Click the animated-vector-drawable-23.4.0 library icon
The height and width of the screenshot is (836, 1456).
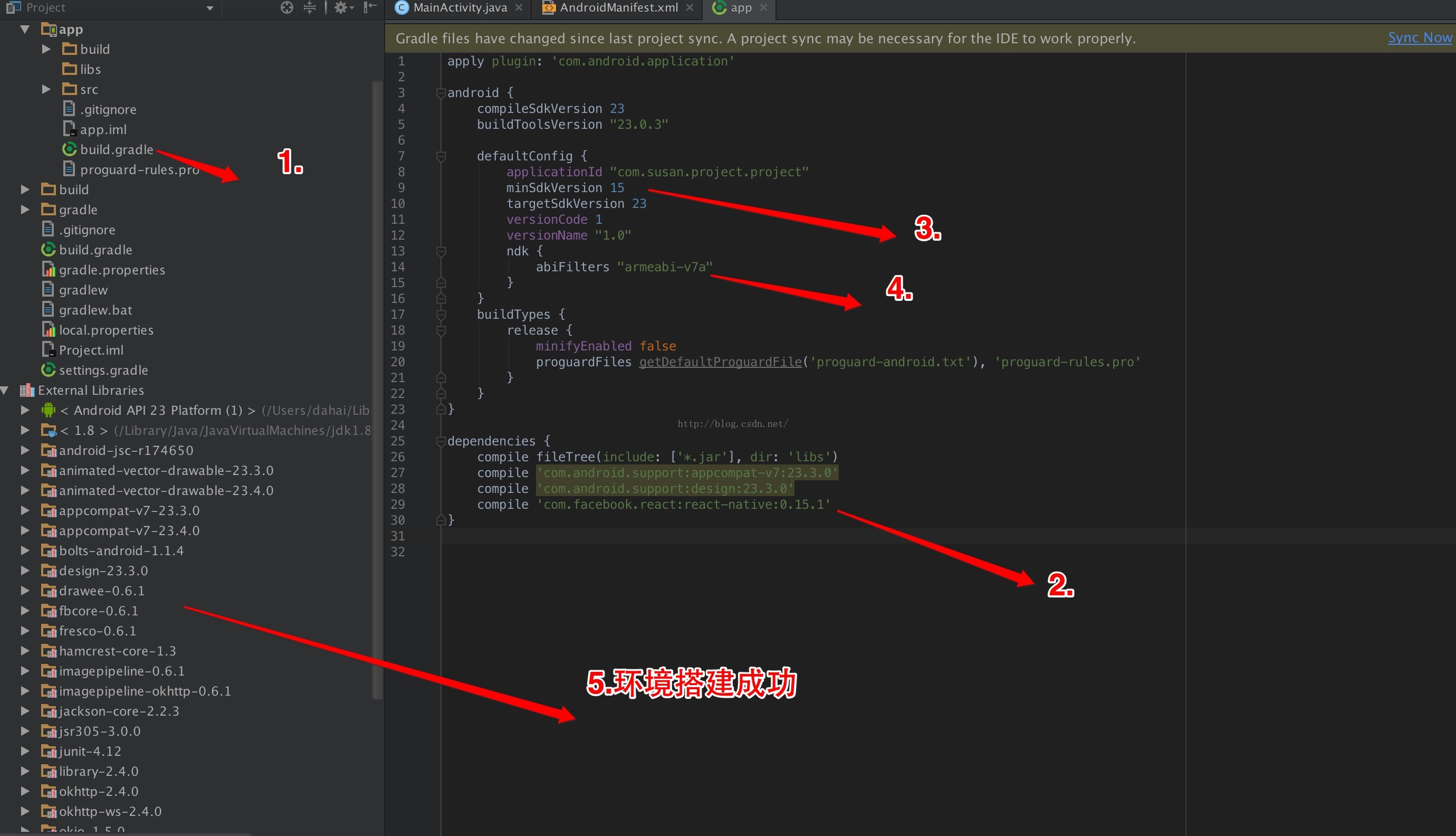pos(49,491)
